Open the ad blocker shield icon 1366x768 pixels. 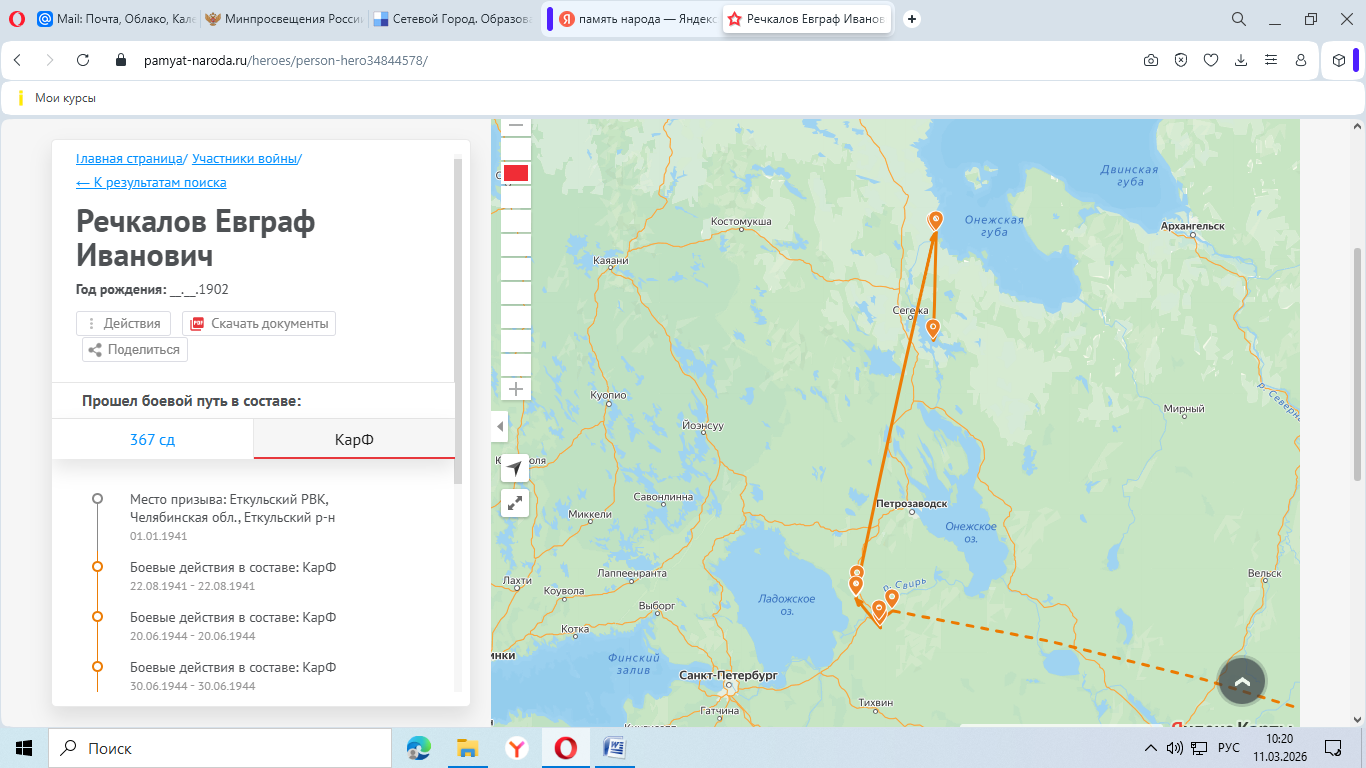tap(1181, 60)
